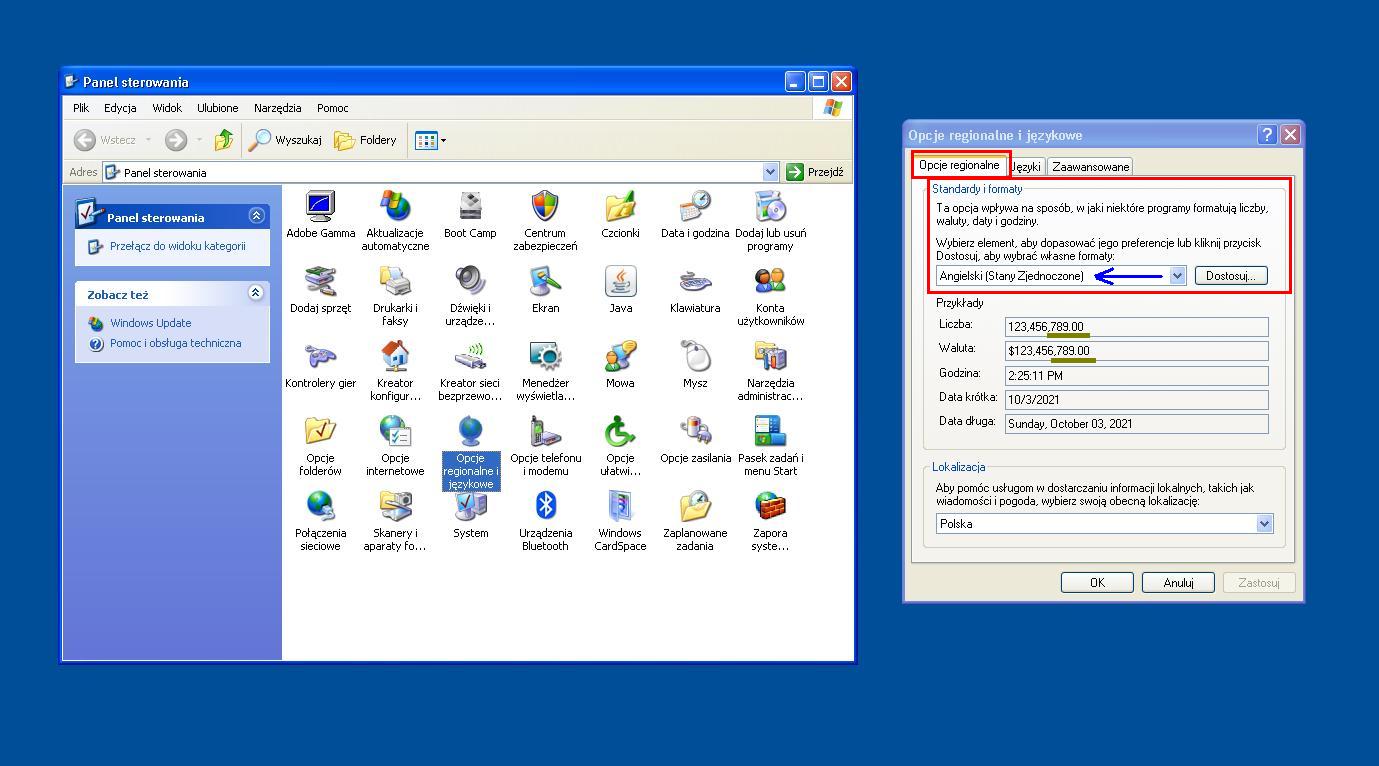Viewport: 1379px width, 766px height.
Task: Open Centrum zabezpieczeń shield icon
Action: coord(545,207)
